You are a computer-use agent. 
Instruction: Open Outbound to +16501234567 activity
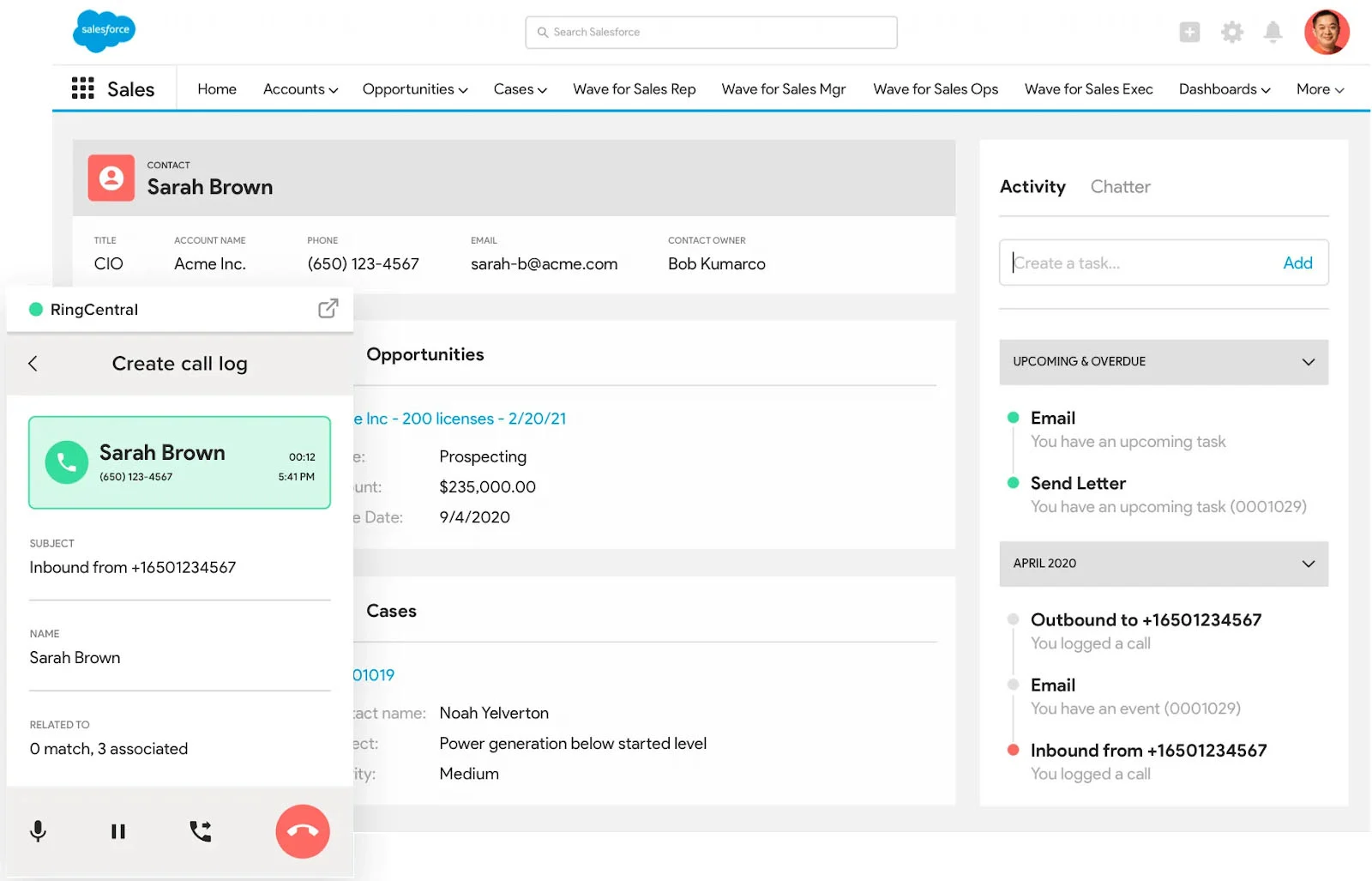pos(1146,619)
